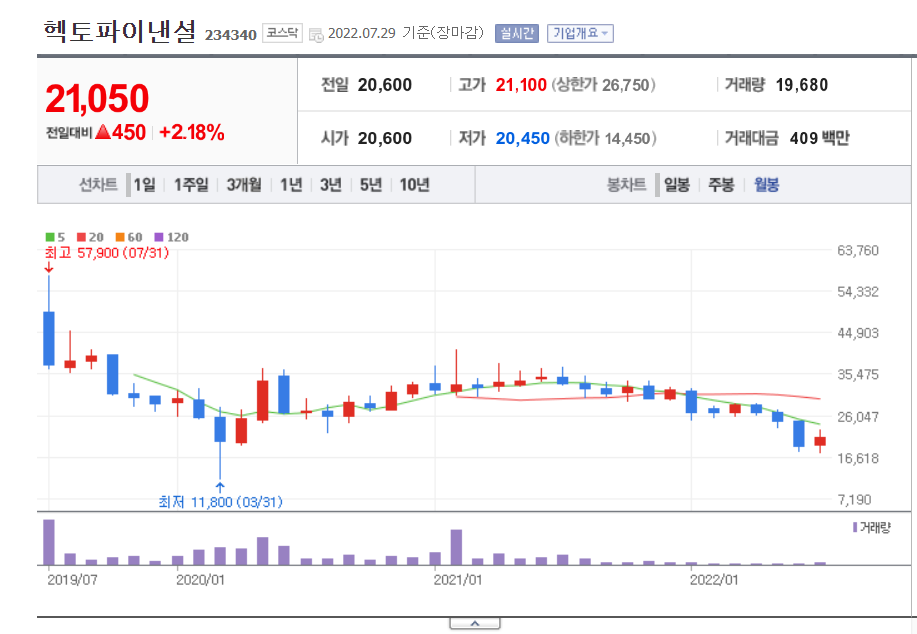
Task: Click the 실시간 button
Action: [516, 33]
